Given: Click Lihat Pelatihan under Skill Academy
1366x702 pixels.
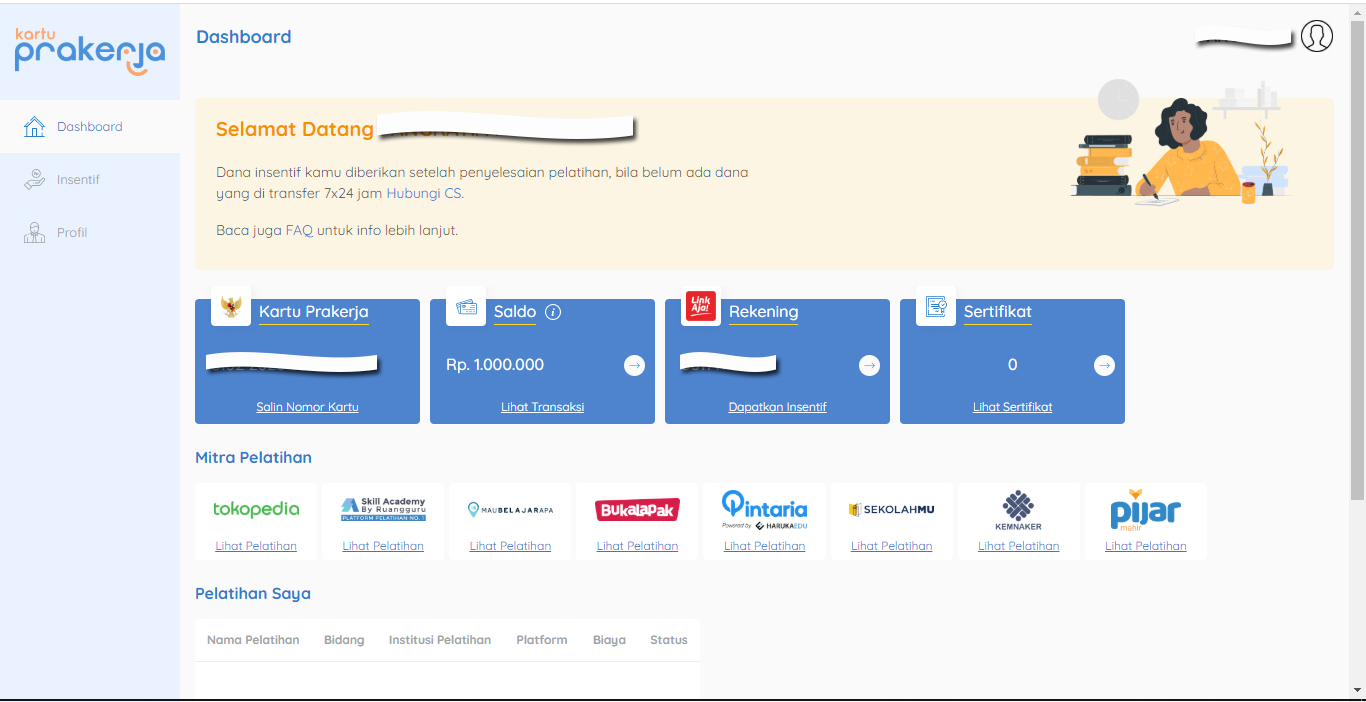Looking at the screenshot, I should [x=383, y=546].
